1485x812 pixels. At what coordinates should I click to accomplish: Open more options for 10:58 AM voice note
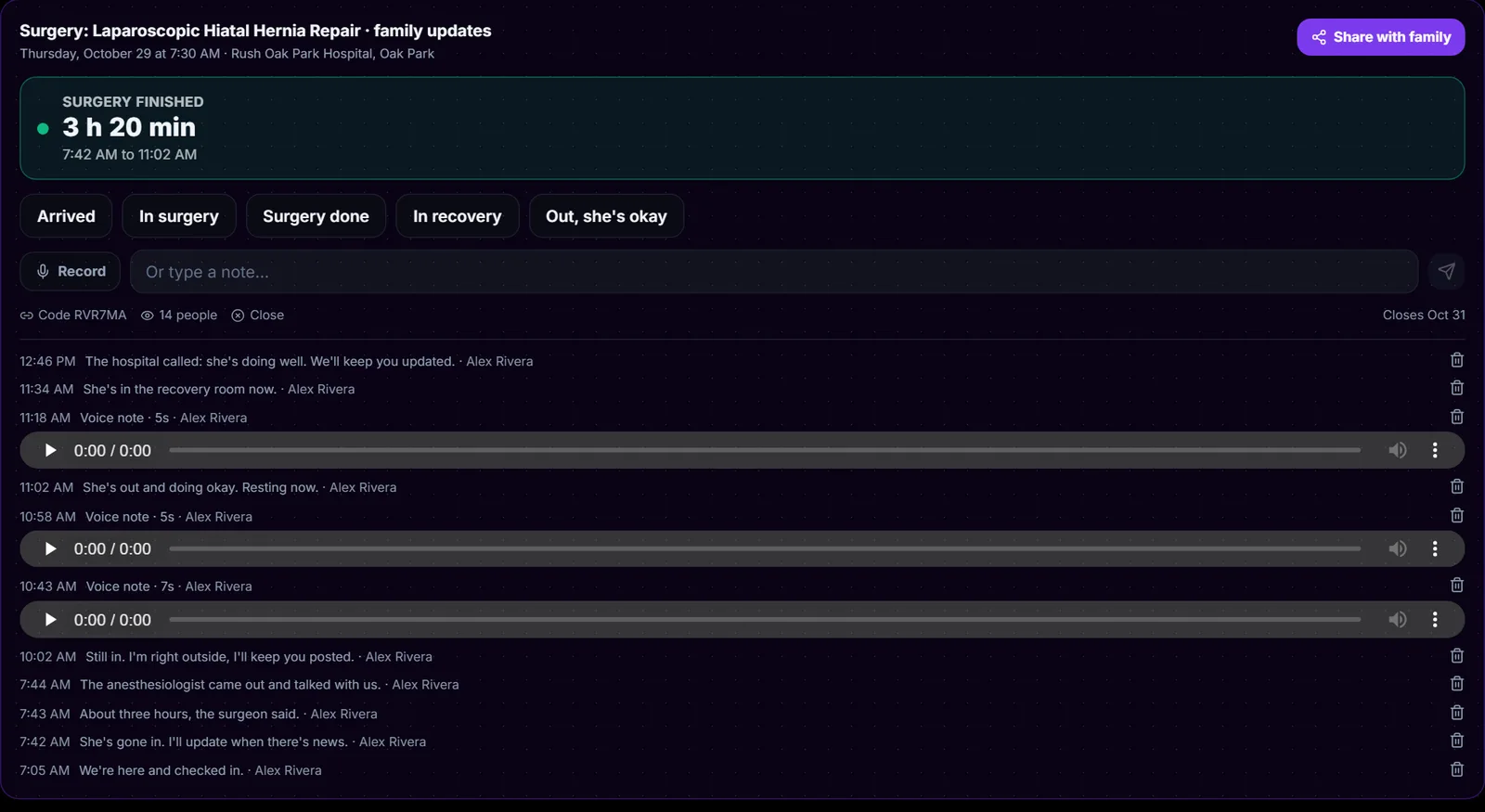[1435, 548]
